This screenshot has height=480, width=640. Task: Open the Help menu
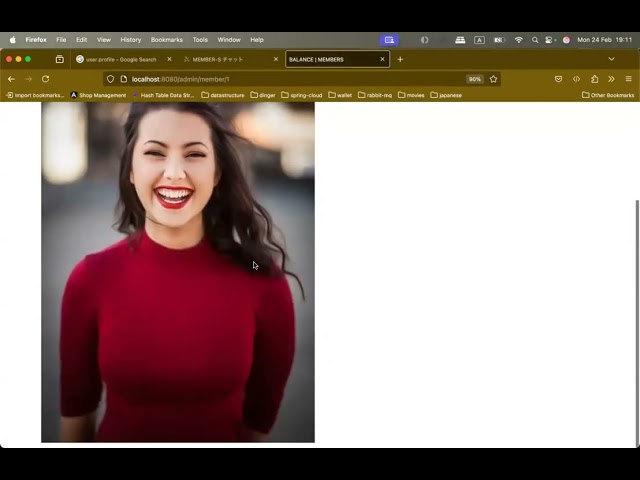click(x=257, y=40)
